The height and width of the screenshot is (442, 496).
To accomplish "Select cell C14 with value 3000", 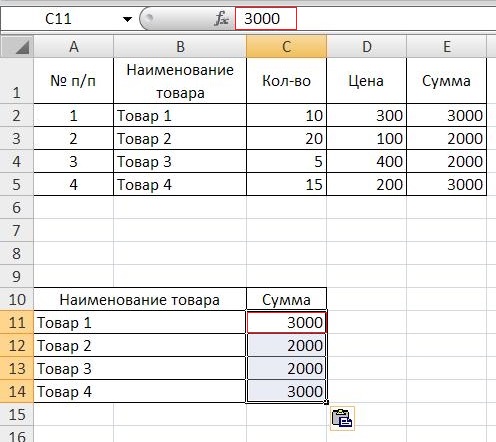I will point(286,391).
